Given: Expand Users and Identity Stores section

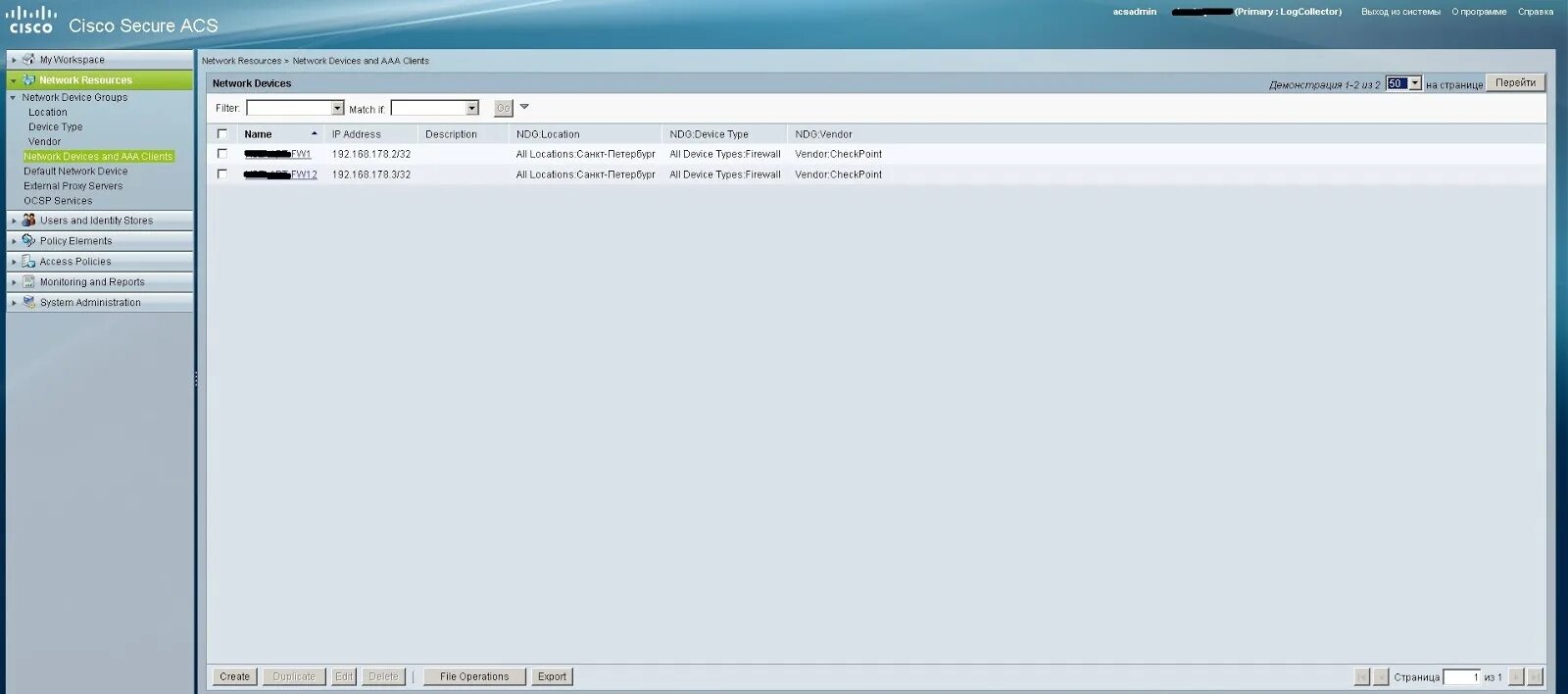Looking at the screenshot, I should point(14,221).
